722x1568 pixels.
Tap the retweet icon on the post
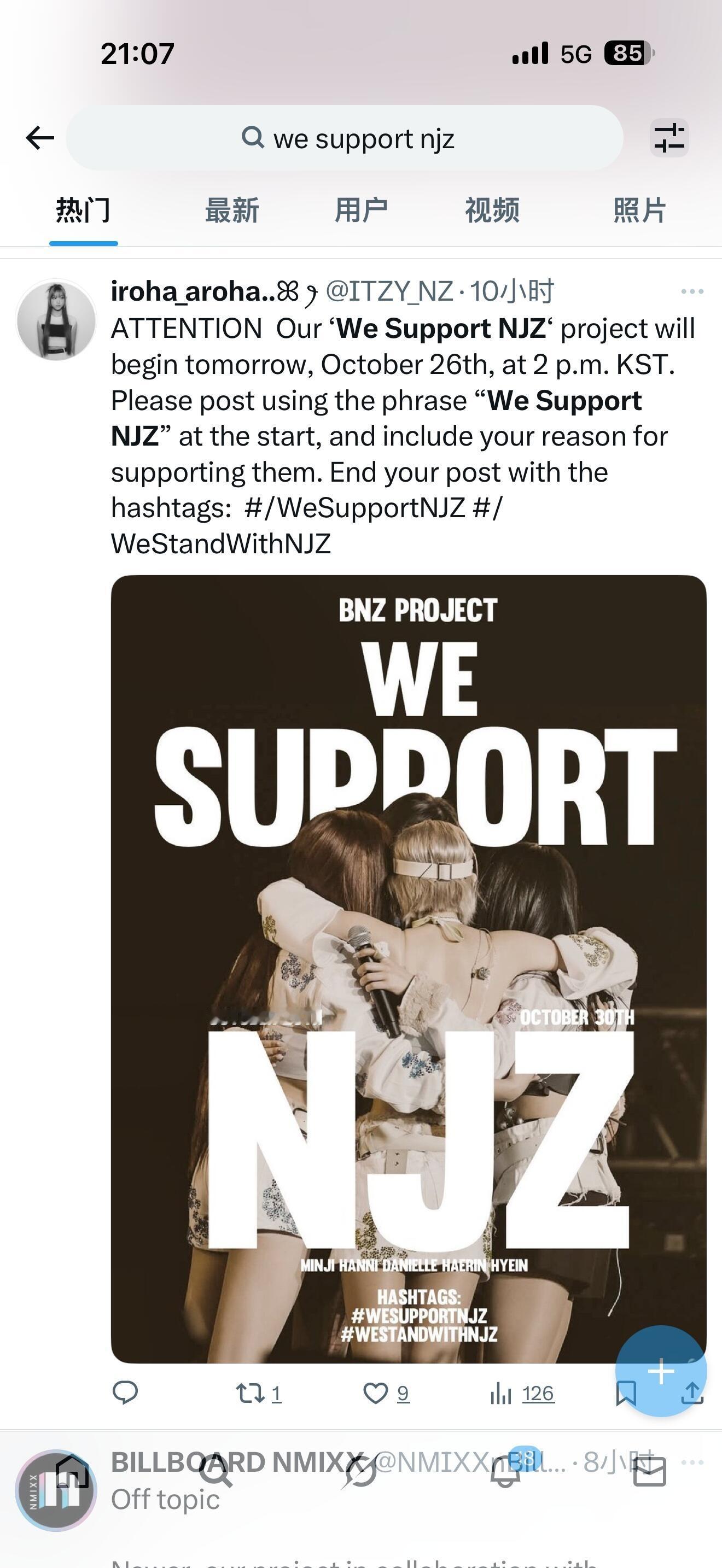pos(251,1393)
